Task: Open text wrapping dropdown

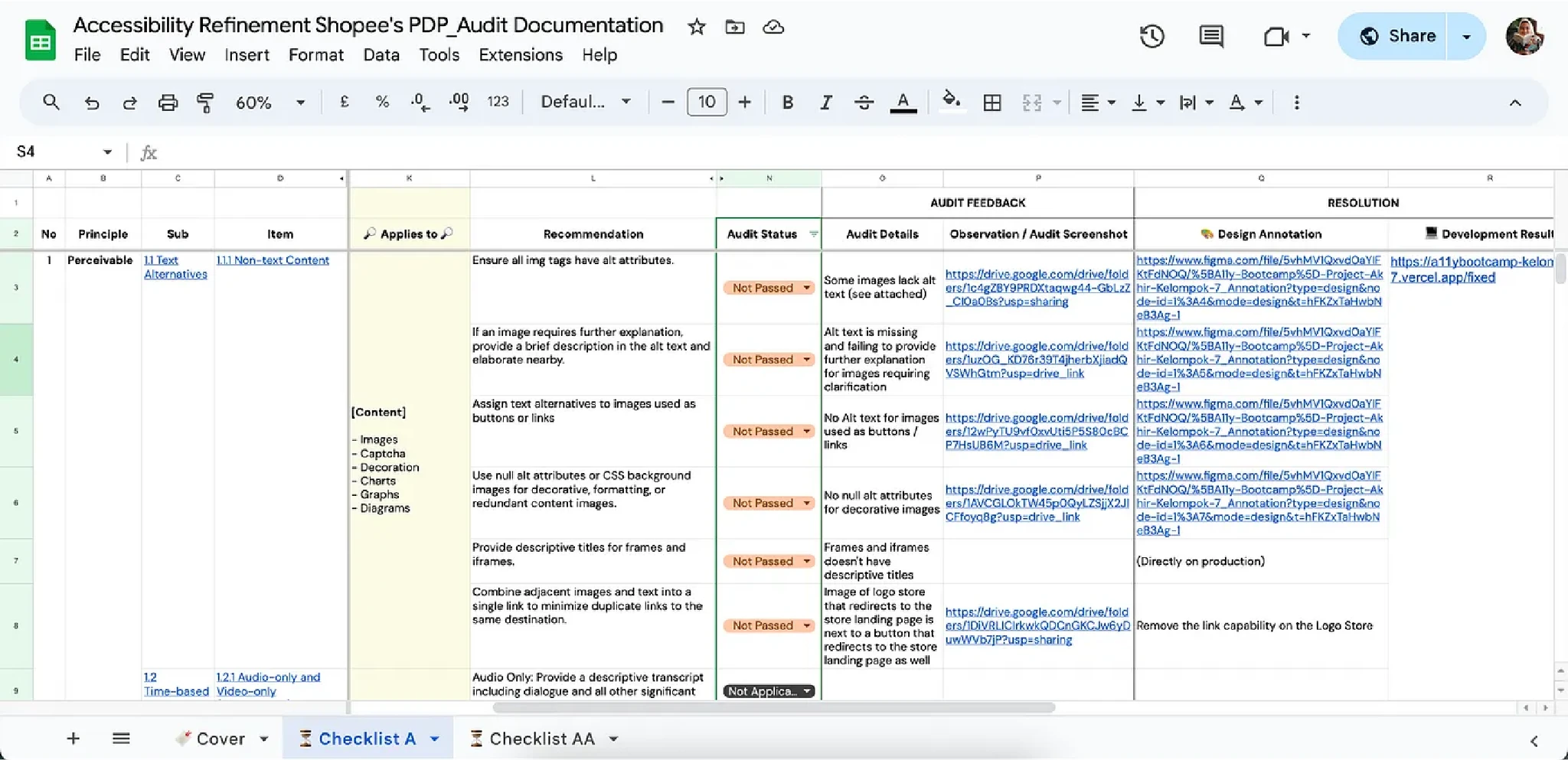Action: (1196, 102)
